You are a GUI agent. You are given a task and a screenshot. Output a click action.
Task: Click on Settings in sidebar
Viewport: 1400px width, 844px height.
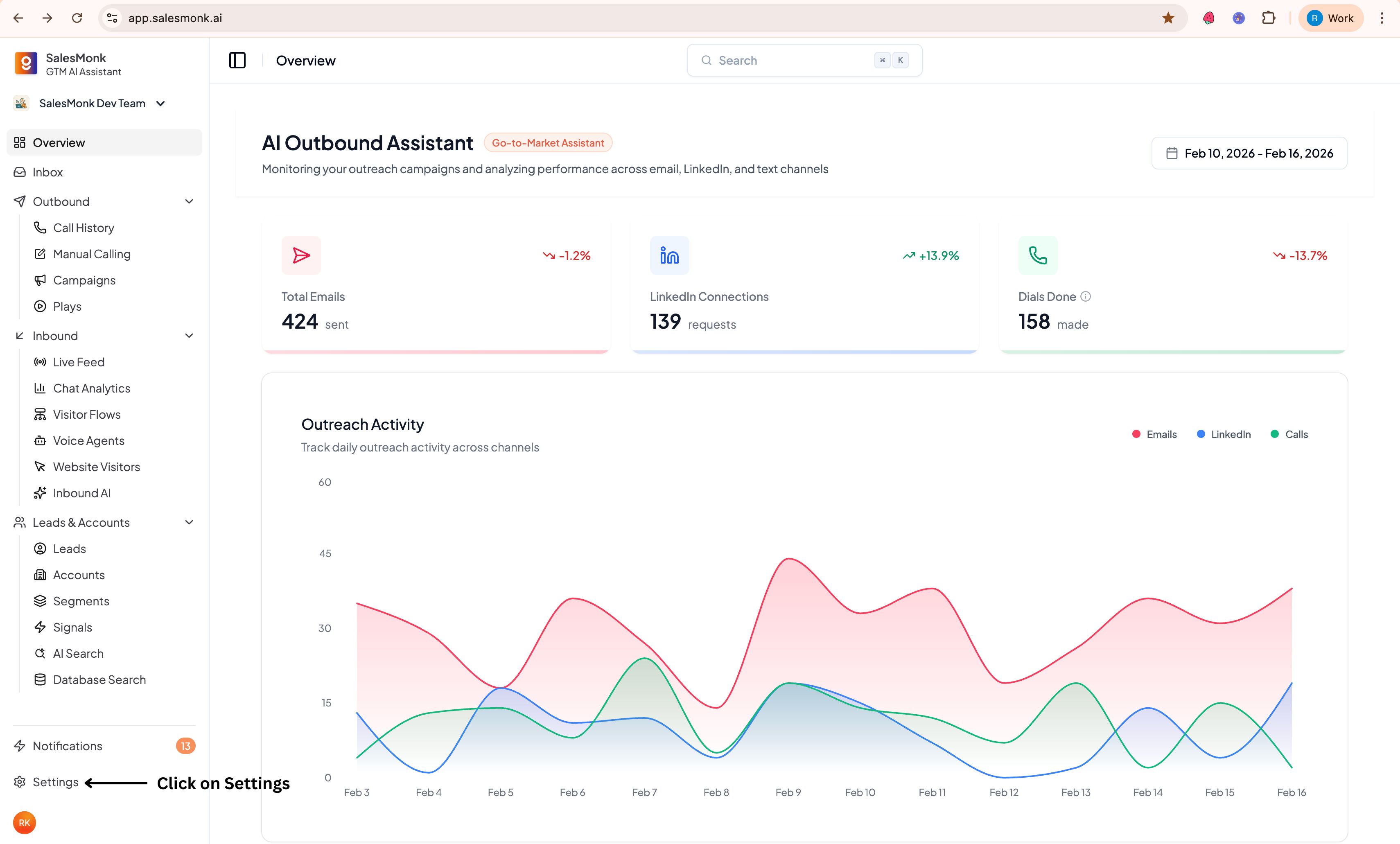[55, 782]
